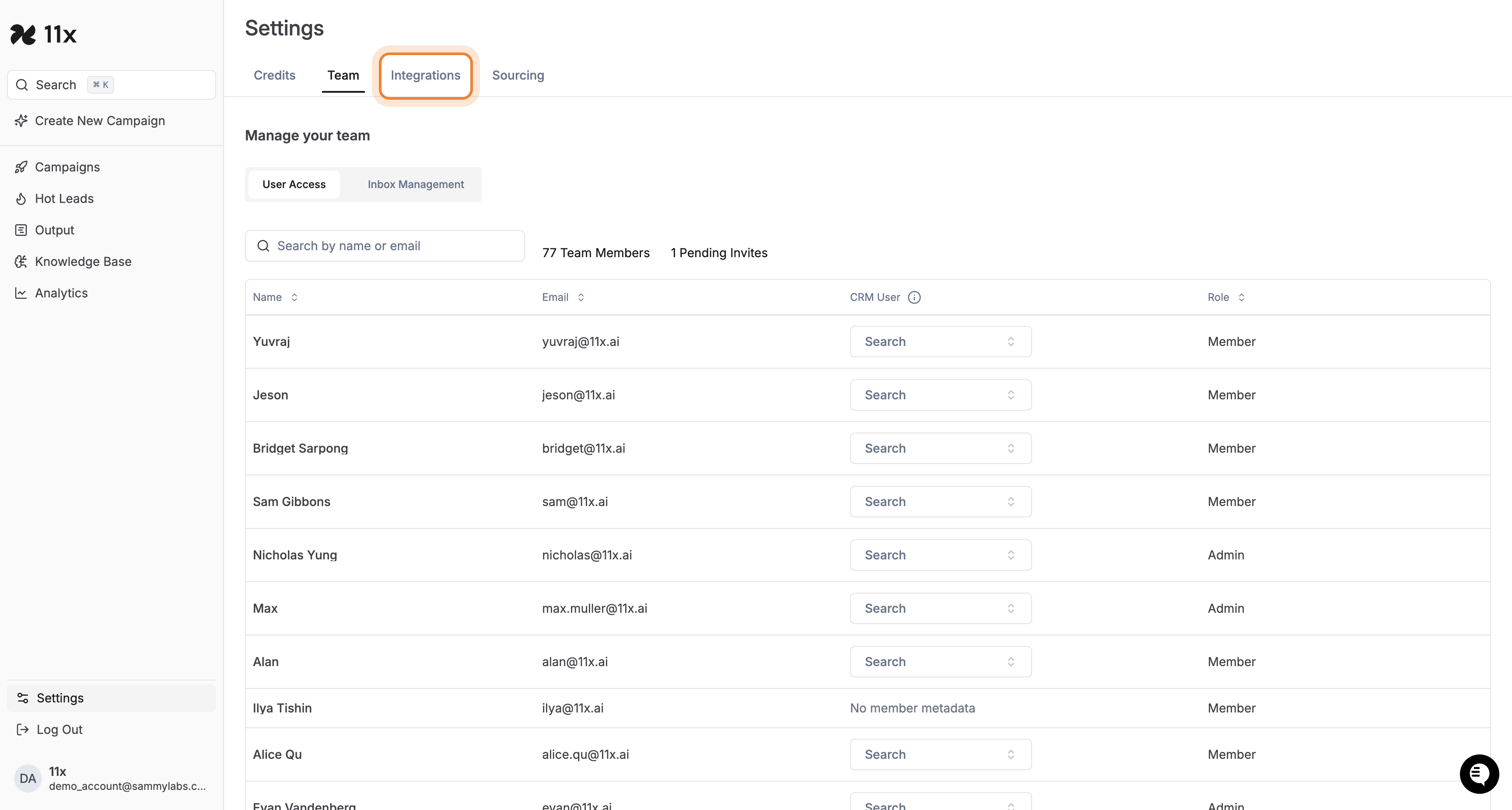
Task: Click the Admin role for Max
Action: (x=1225, y=609)
